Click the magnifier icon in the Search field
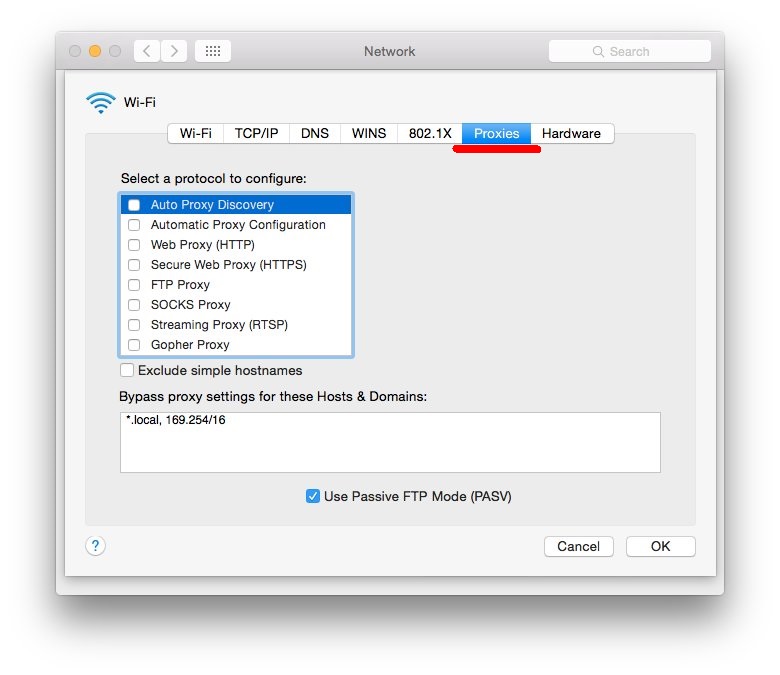This screenshot has width=780, height=675. pyautogui.click(x=598, y=52)
